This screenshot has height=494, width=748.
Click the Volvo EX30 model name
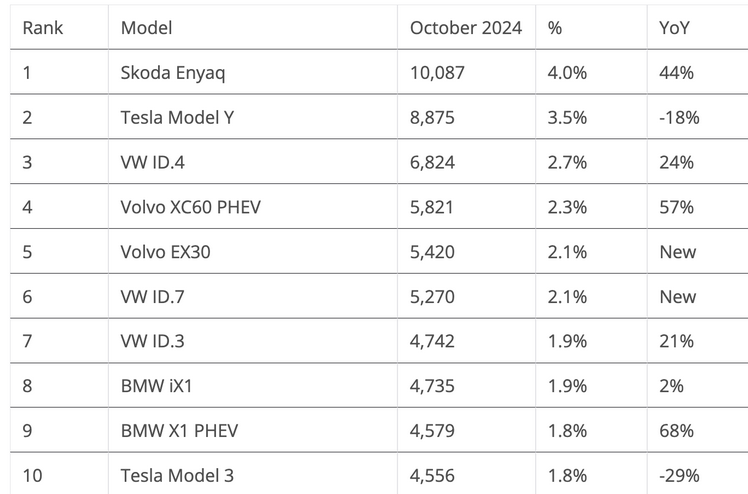tap(165, 252)
